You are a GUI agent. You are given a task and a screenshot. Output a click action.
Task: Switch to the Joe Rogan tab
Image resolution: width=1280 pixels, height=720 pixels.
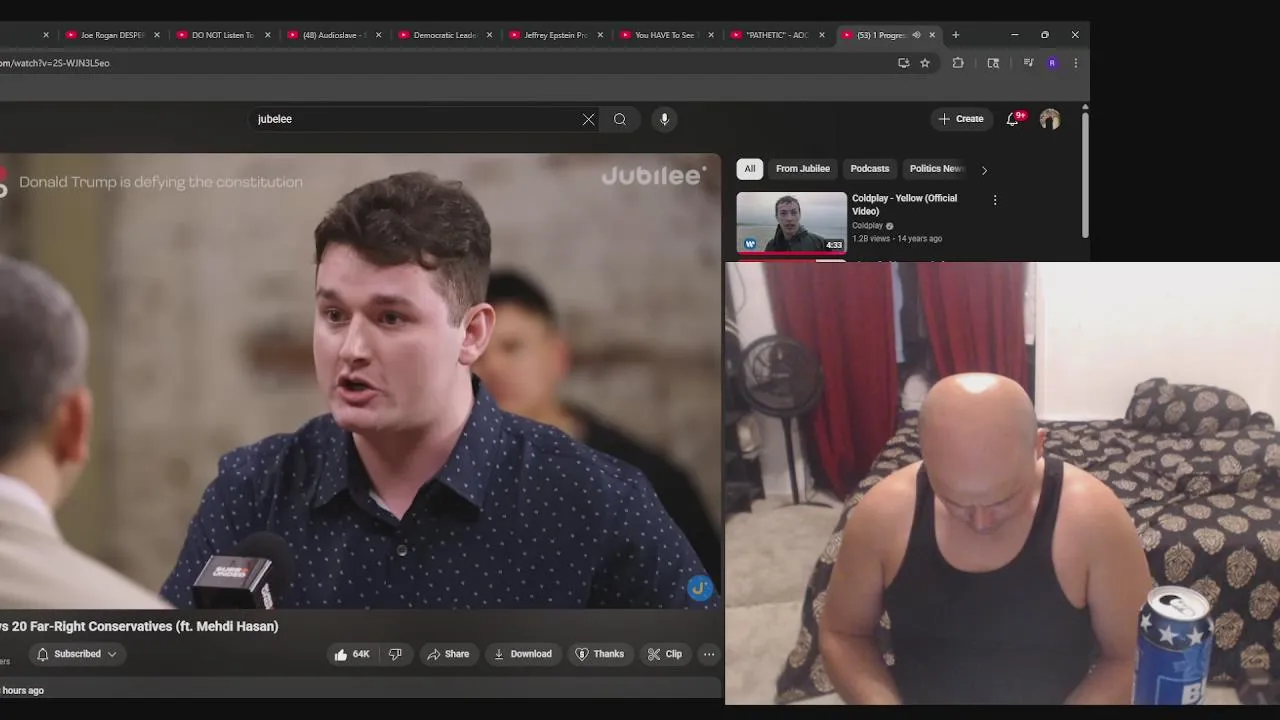click(x=111, y=35)
